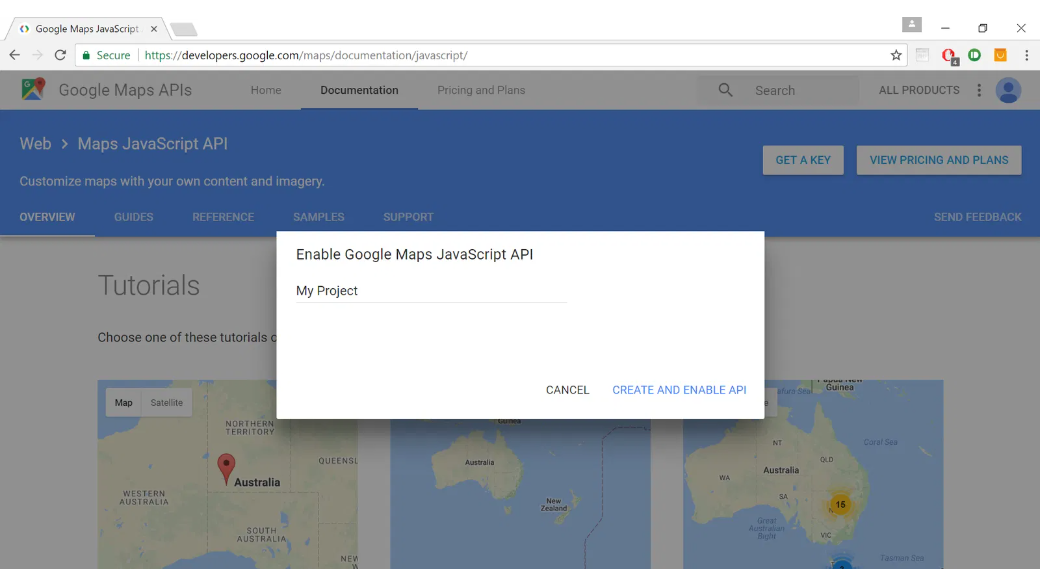
Task: Open the My Project selector field
Action: tap(431, 291)
